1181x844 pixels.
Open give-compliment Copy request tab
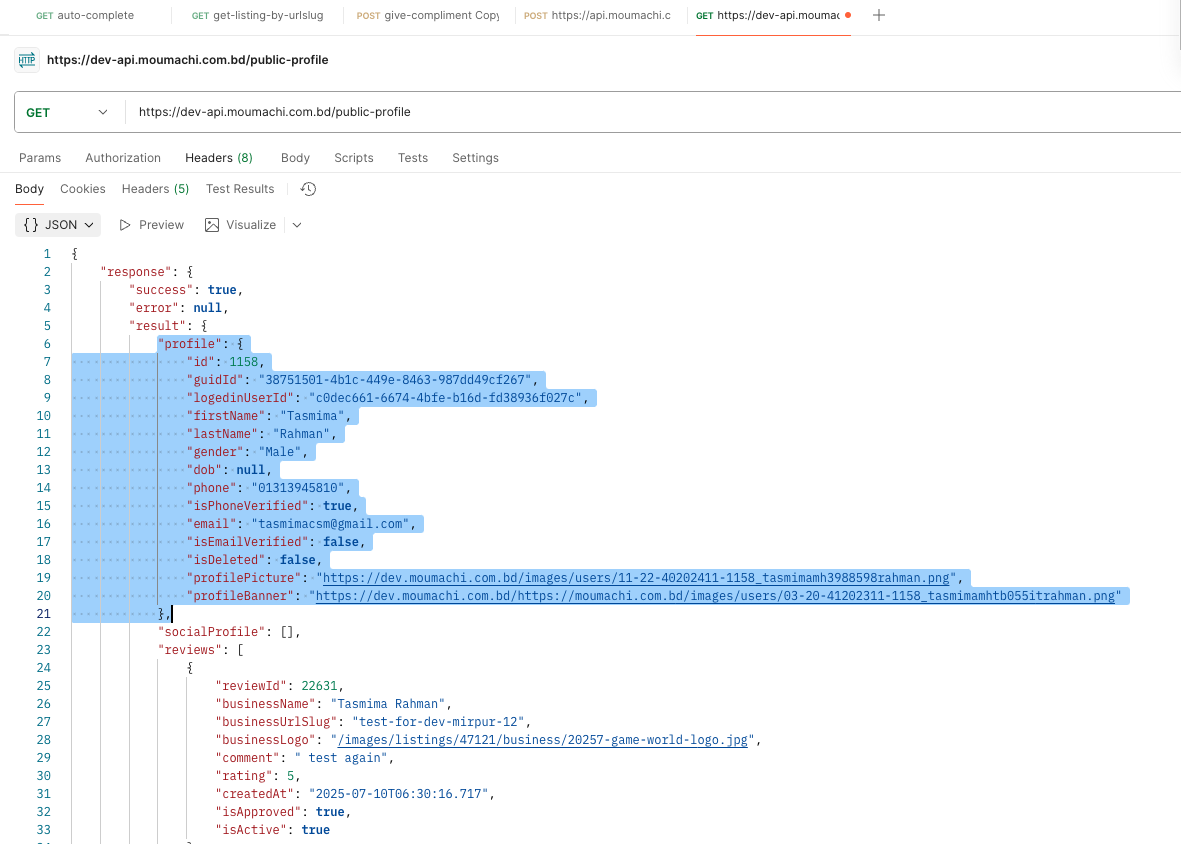428,16
